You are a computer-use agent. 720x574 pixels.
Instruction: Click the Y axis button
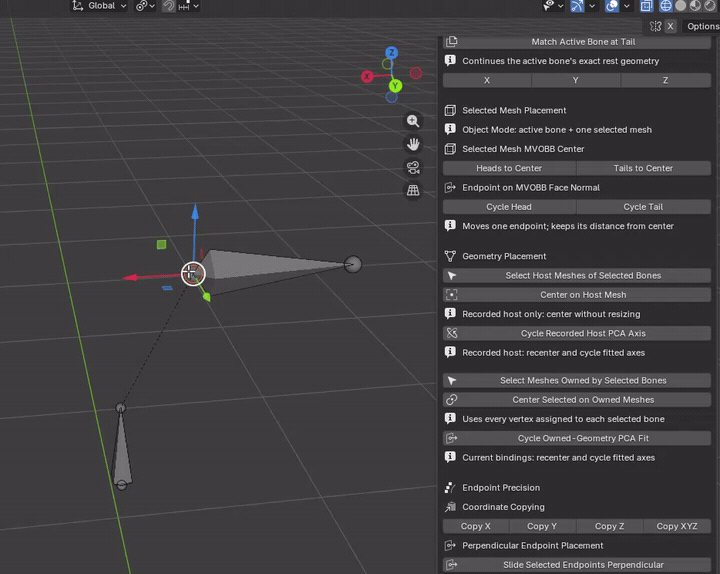tap(576, 80)
